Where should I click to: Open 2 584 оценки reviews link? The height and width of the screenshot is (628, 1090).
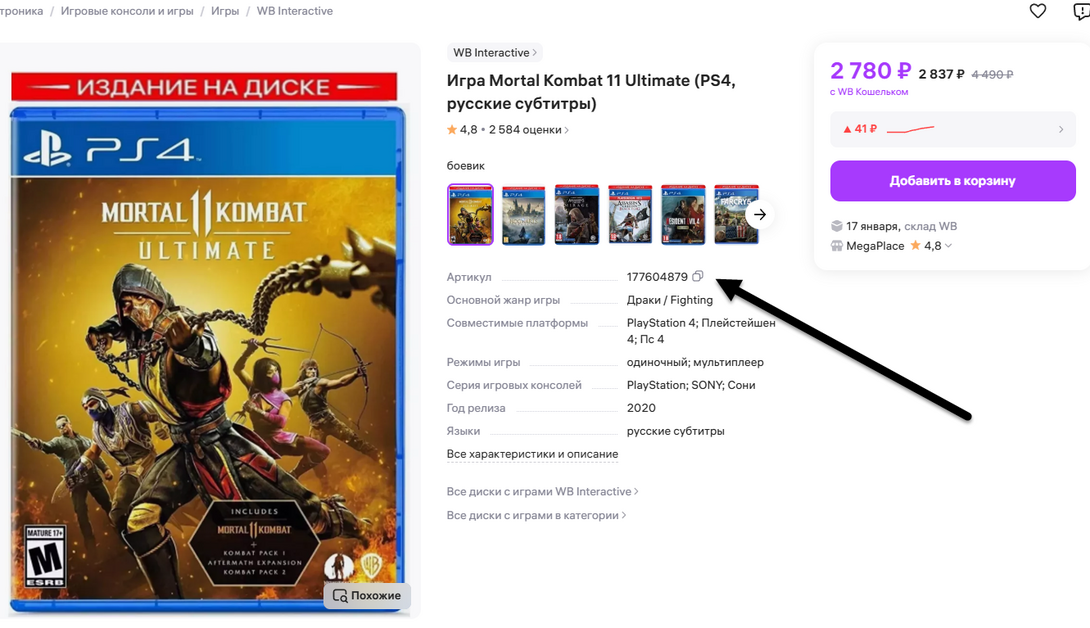(528, 129)
